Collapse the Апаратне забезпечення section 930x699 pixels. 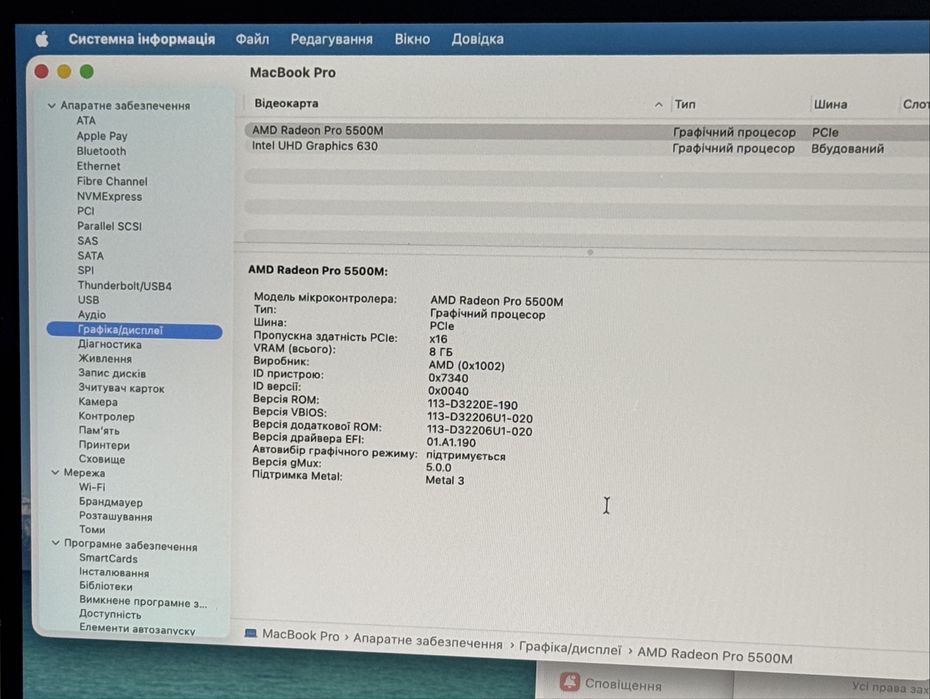point(52,106)
